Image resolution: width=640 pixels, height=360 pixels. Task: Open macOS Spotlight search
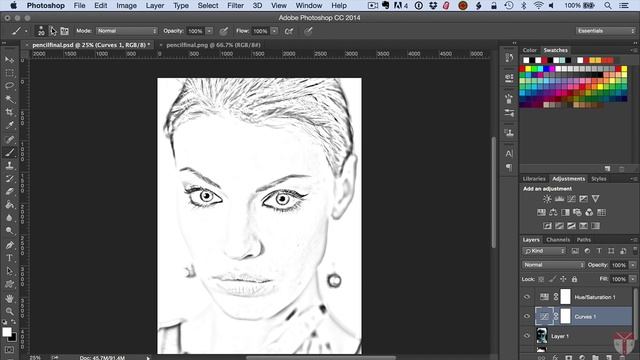tap(608, 5)
